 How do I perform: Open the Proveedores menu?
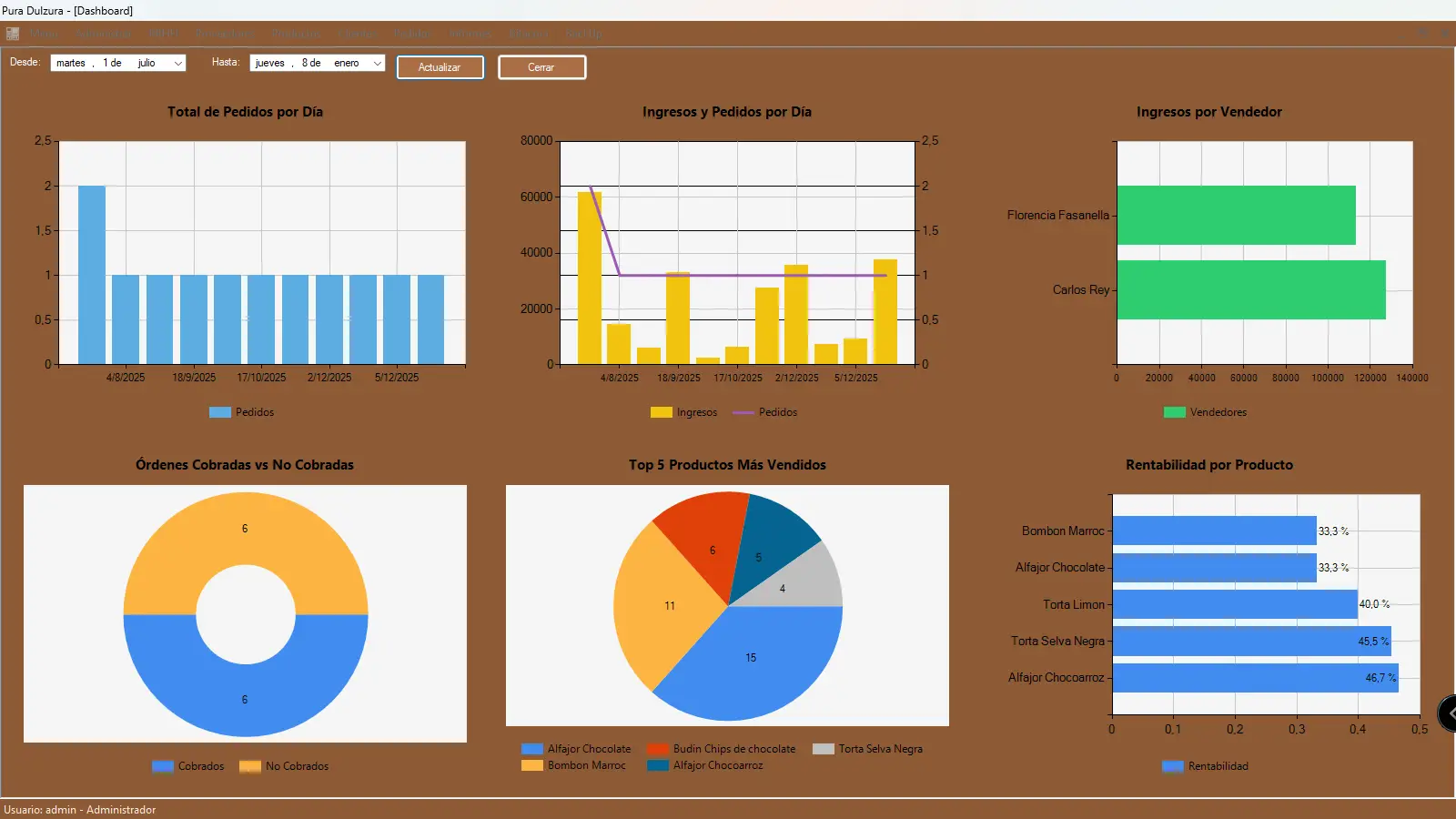(224, 34)
